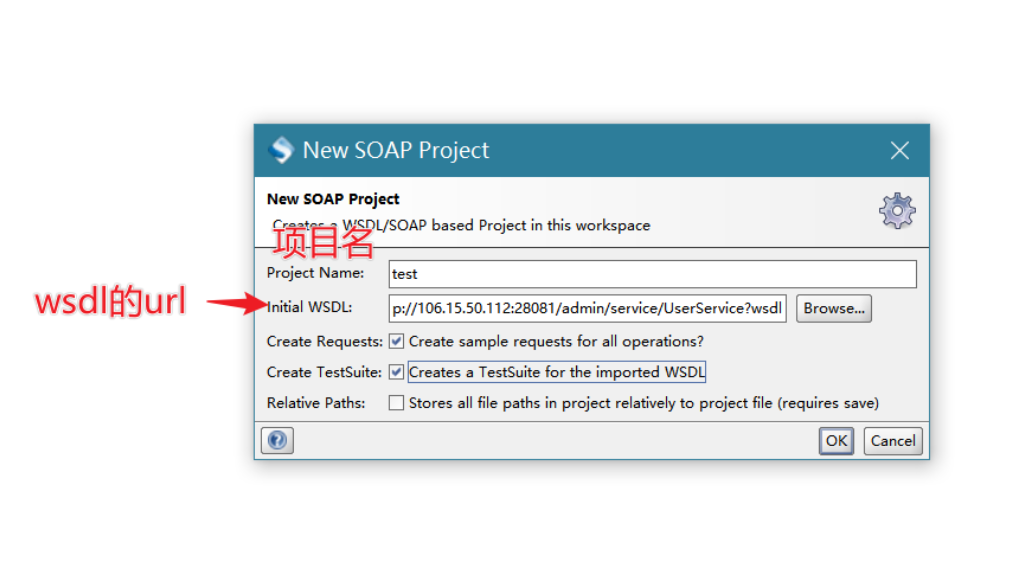Cancel the new SOAP project
This screenshot has height=565, width=1012.
pyautogui.click(x=893, y=441)
